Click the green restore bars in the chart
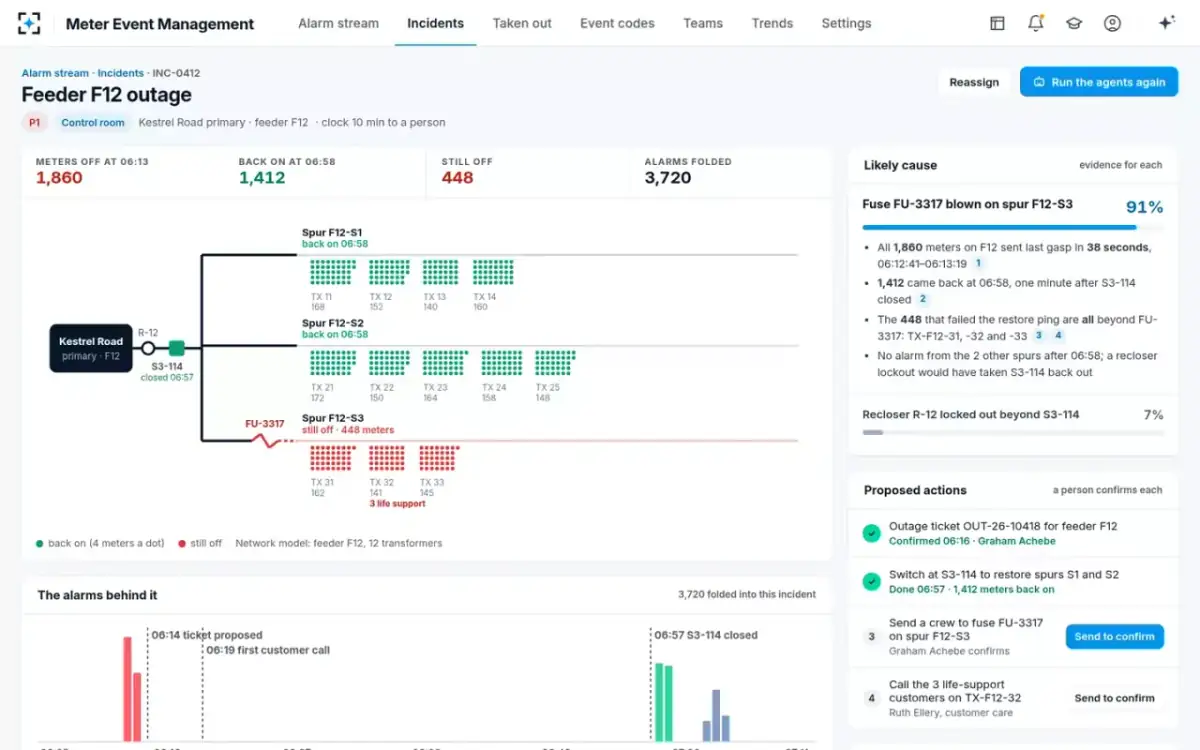The height and width of the screenshot is (750, 1200). [664, 702]
